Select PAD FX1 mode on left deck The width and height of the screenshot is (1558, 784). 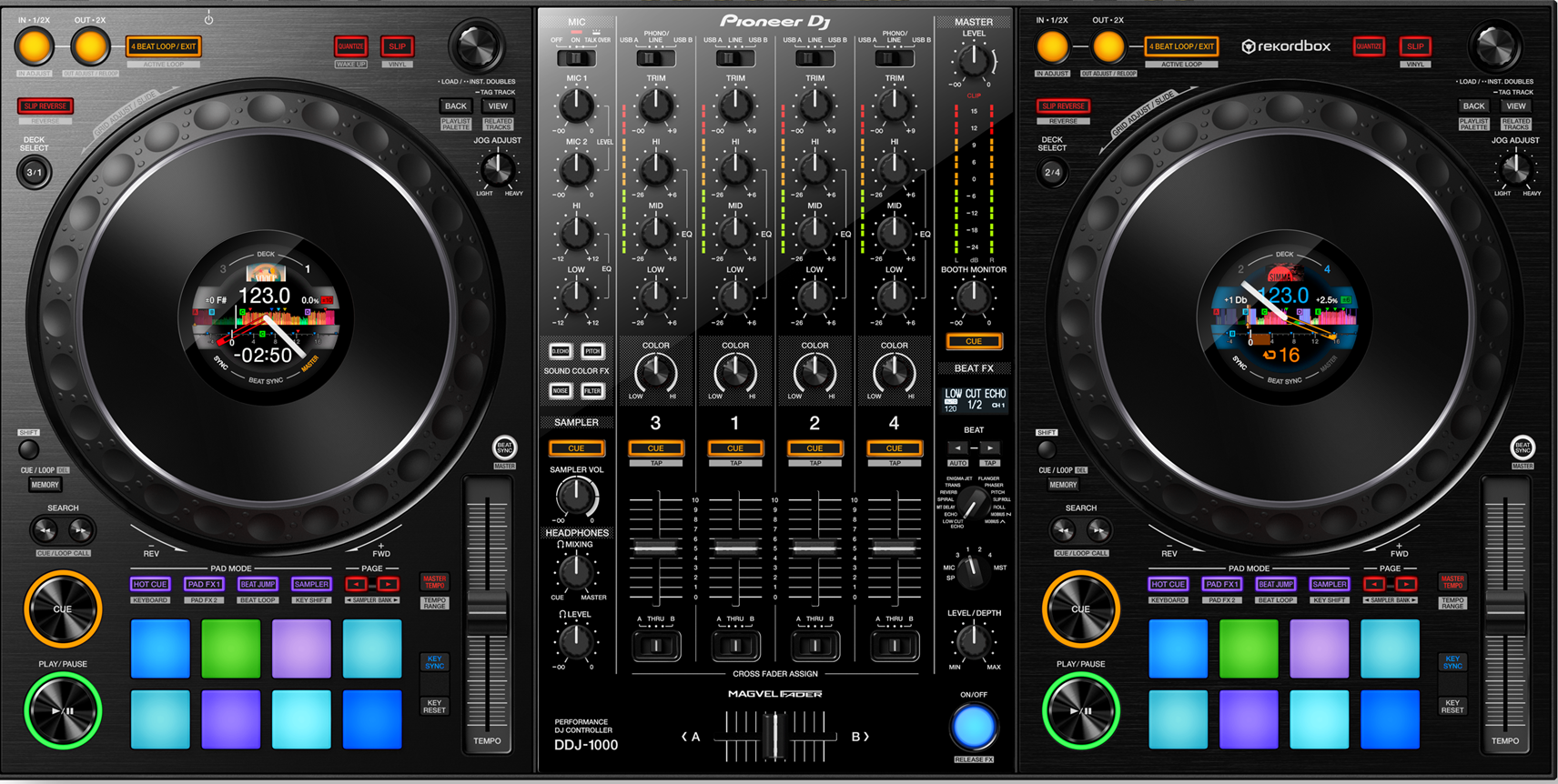[x=204, y=584]
